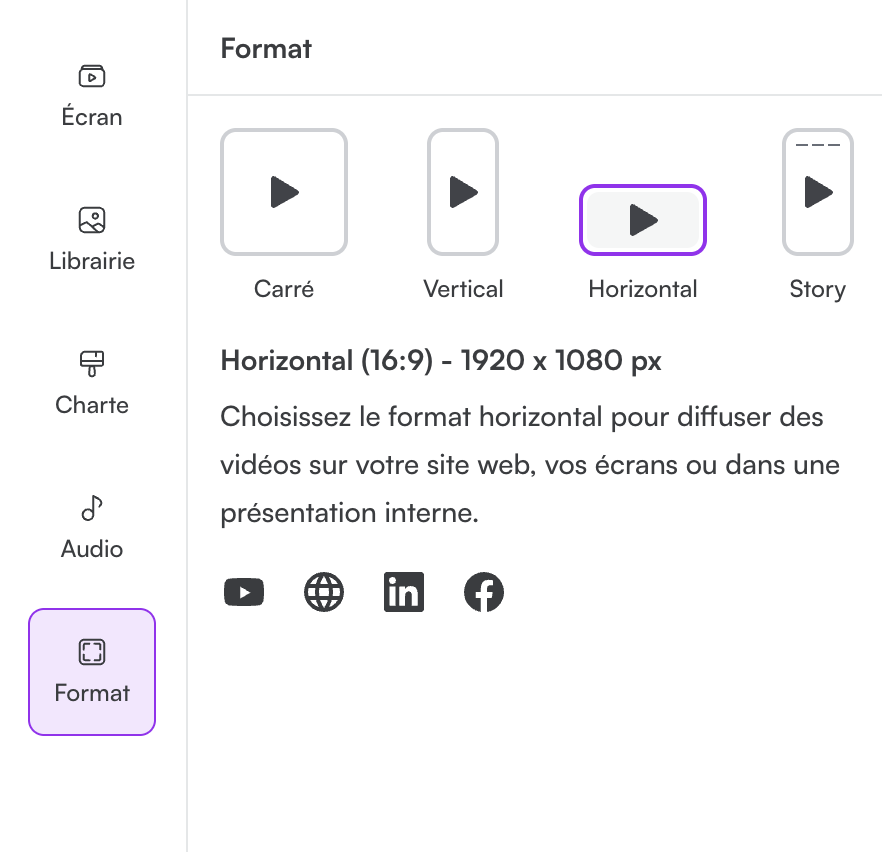Screen dimensions: 882x852
Task: Click the YouTube platform icon
Action: 244,592
